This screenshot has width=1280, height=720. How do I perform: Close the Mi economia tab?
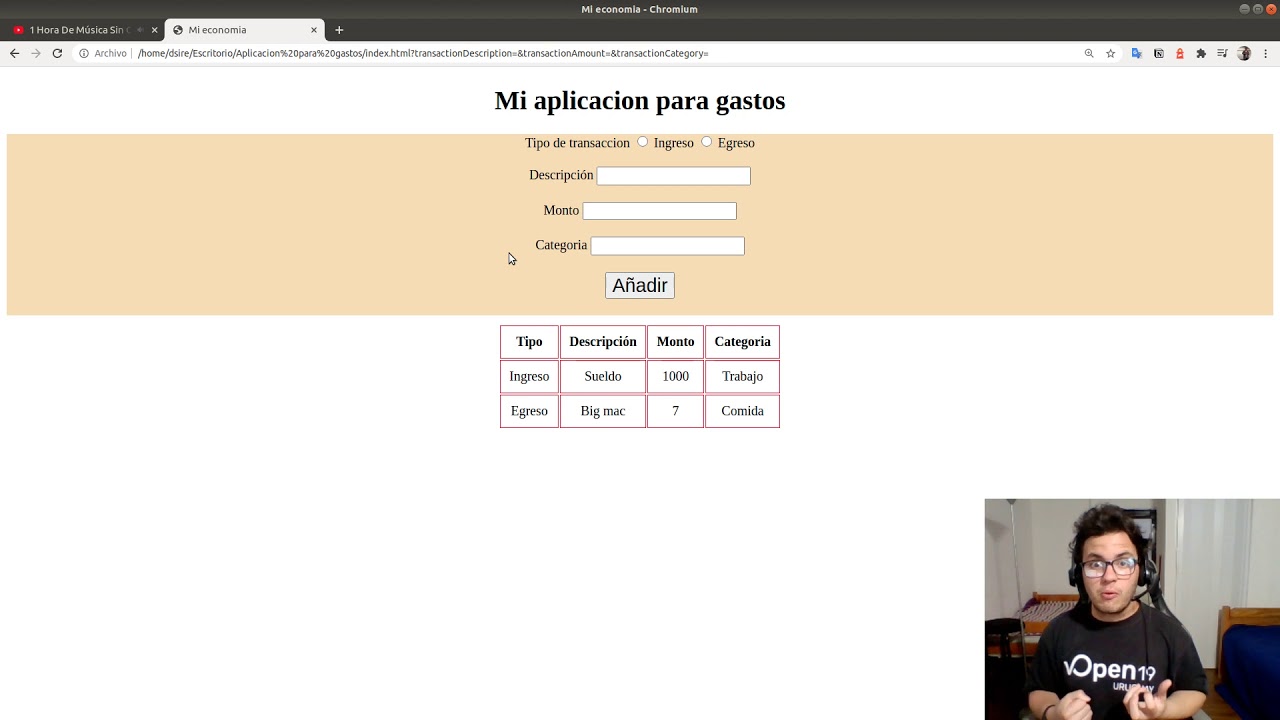313,30
